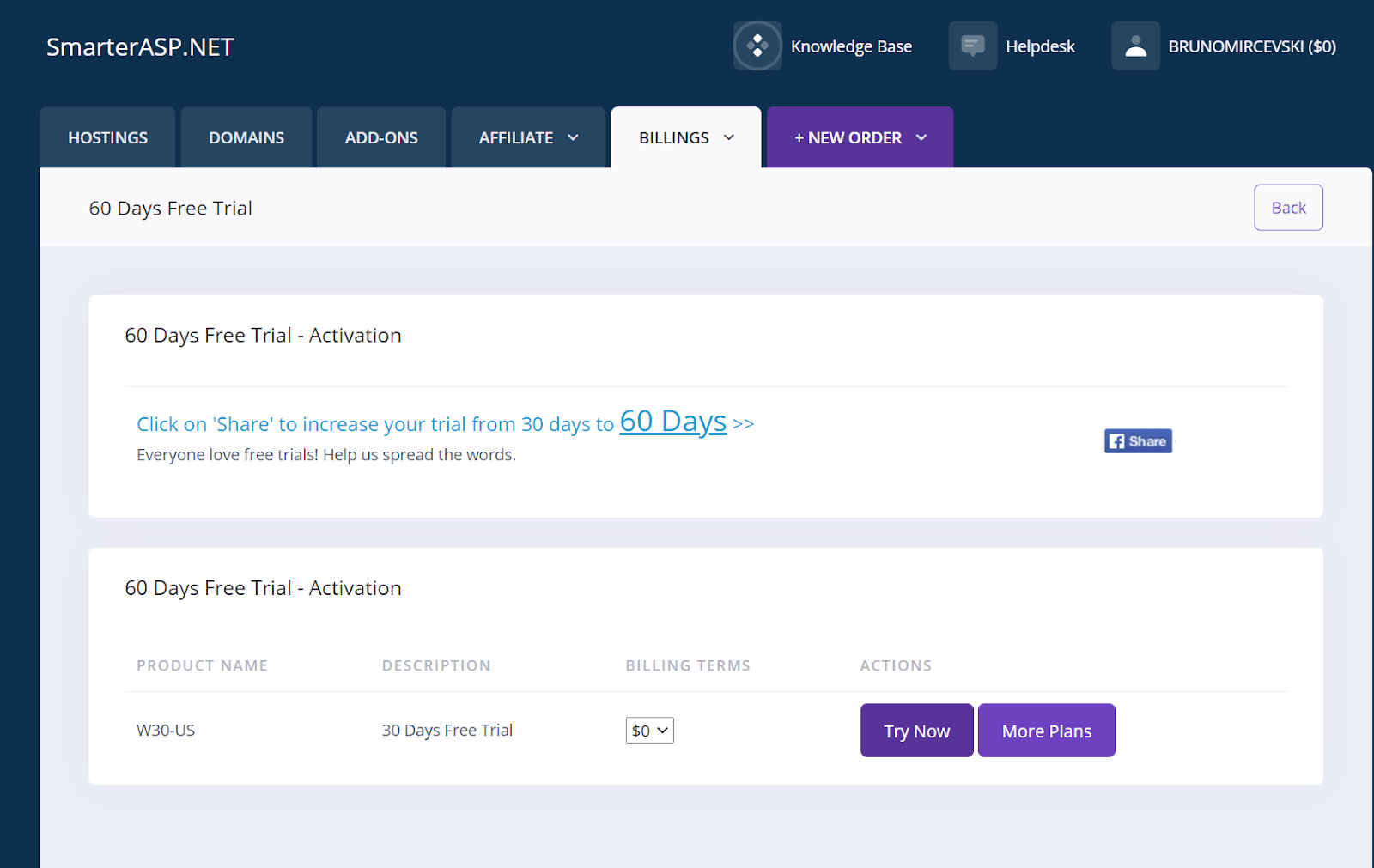Open the BILLINGS tab
This screenshot has height=868, width=1374.
click(686, 137)
